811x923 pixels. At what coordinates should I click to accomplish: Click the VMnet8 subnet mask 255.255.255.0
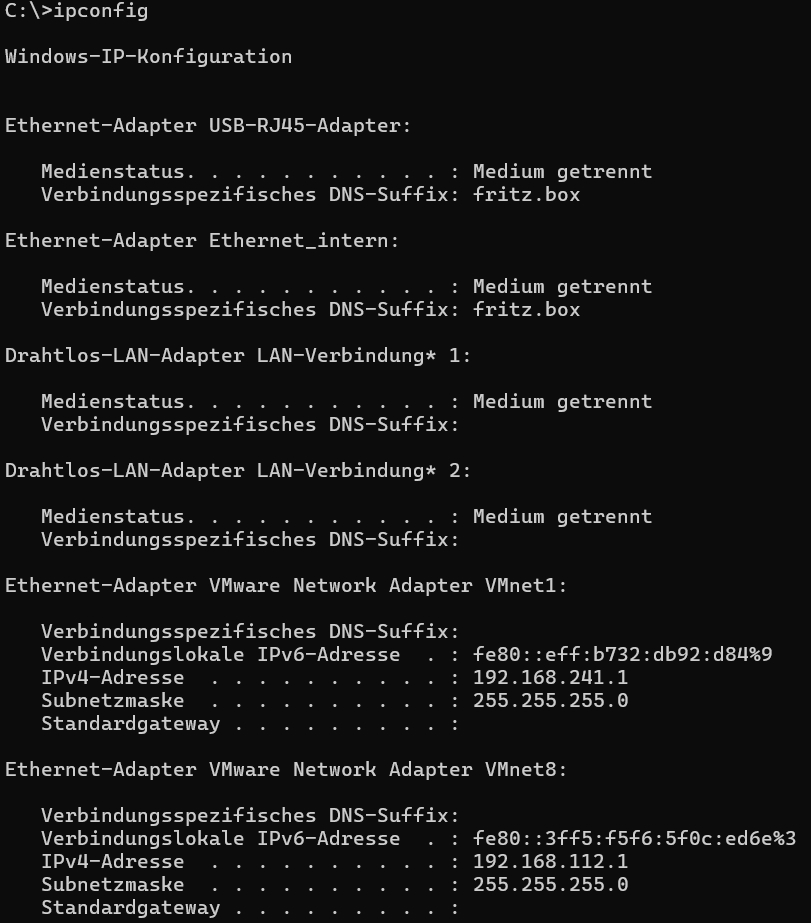pos(550,884)
